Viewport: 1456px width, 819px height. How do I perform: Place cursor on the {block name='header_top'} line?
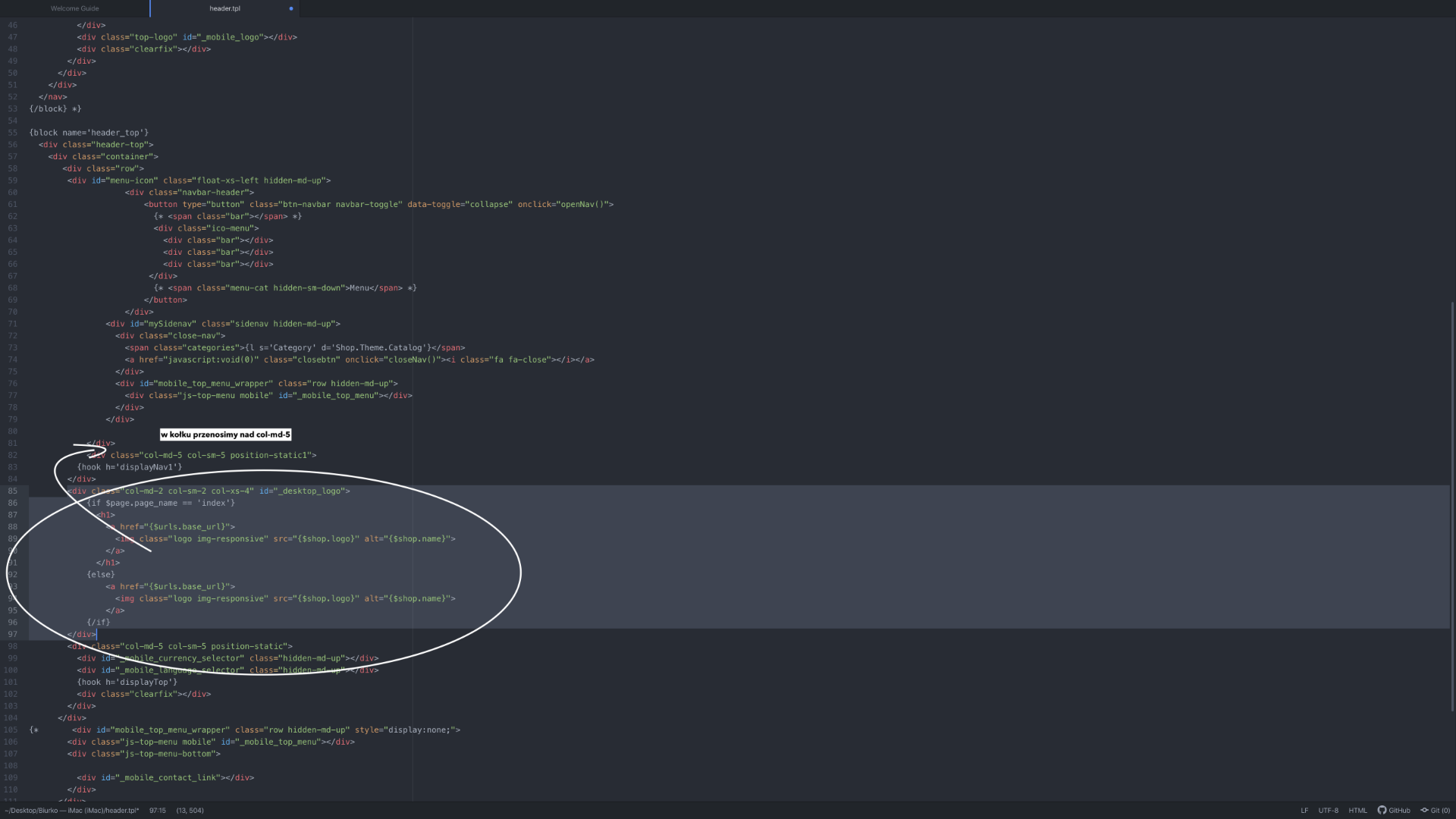(89, 133)
